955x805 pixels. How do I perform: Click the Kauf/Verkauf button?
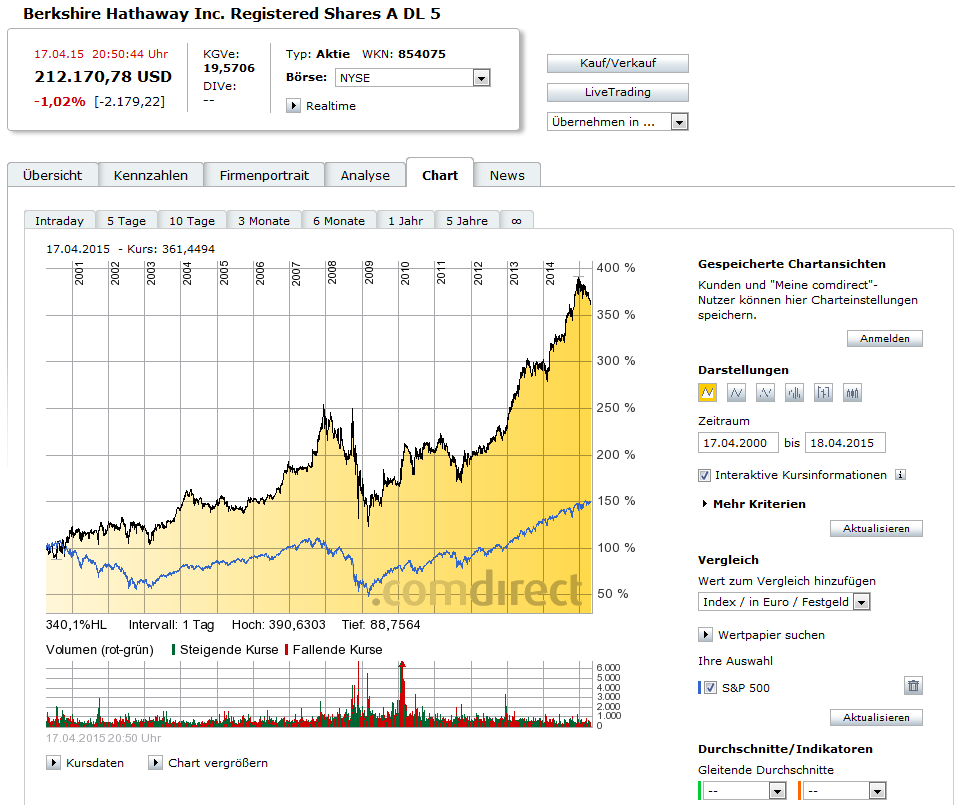point(618,63)
